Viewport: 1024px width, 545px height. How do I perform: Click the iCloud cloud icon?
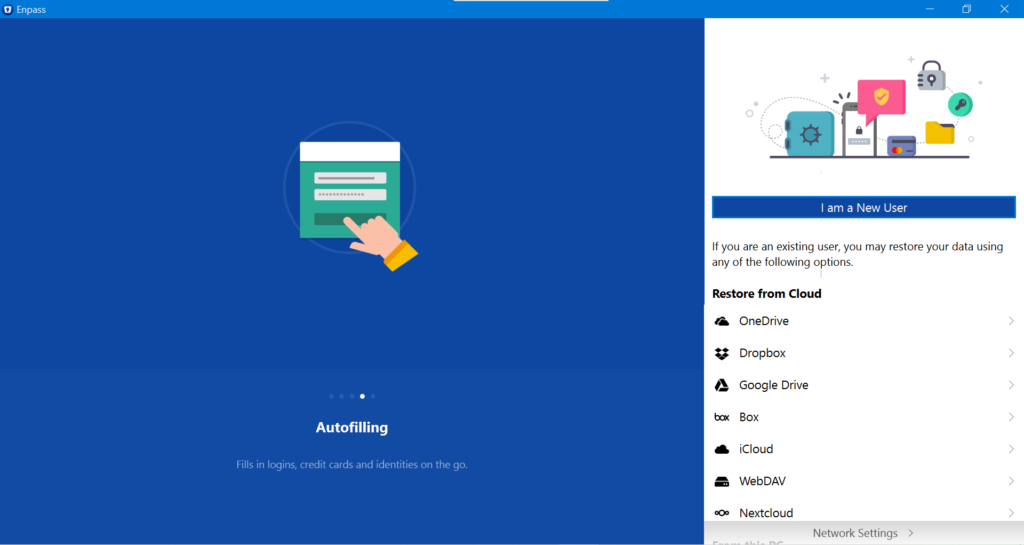[722, 449]
